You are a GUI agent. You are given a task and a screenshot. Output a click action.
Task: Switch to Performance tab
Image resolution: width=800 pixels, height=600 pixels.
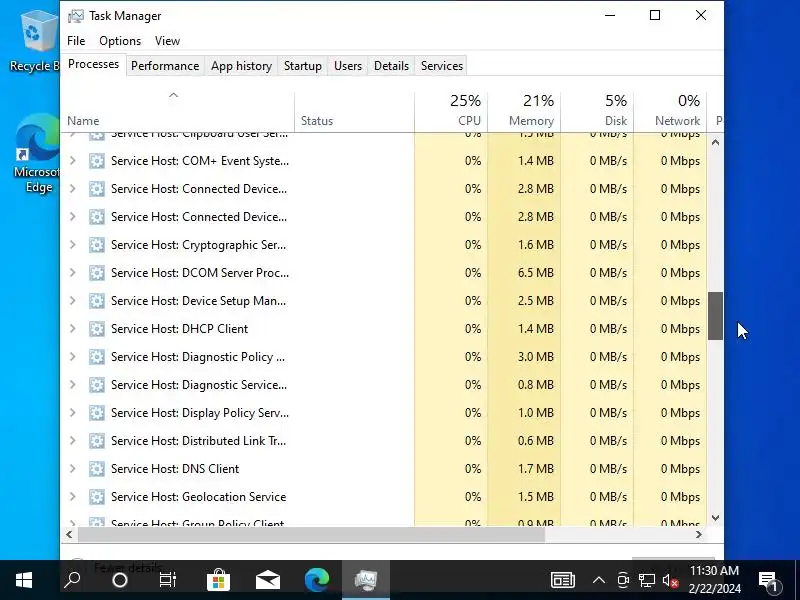coord(165,66)
